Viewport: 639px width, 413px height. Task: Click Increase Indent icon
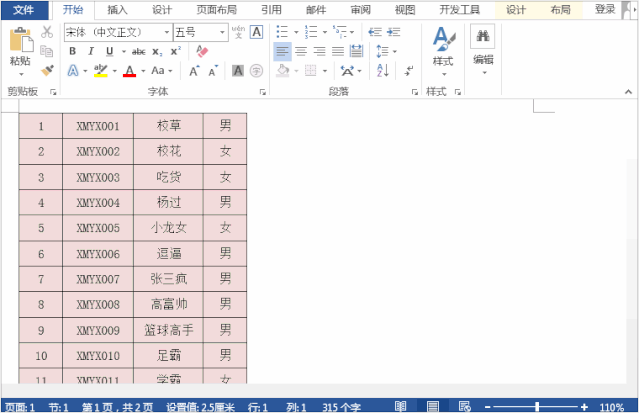coord(394,32)
